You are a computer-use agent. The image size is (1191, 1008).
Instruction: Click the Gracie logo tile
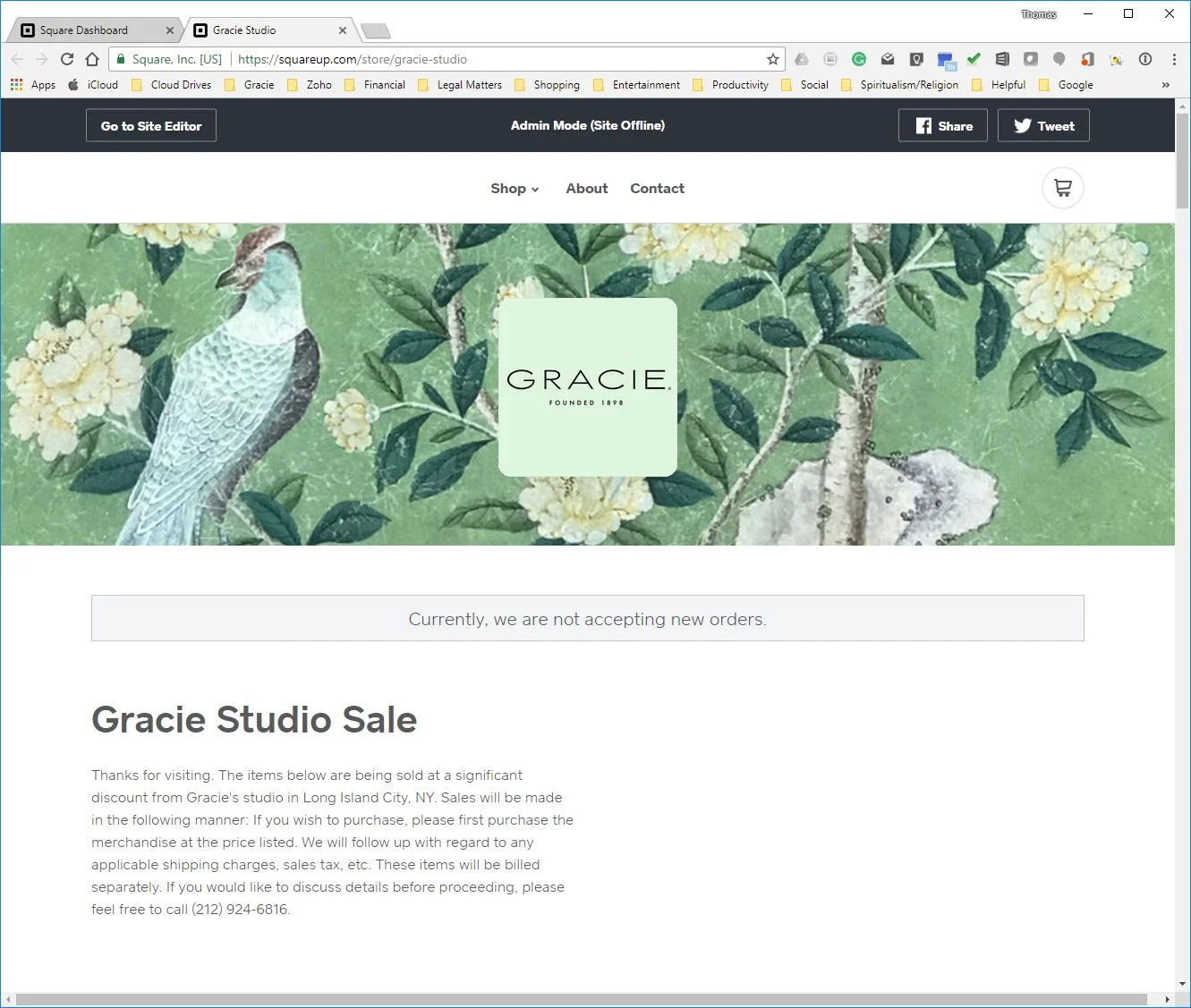tap(588, 387)
